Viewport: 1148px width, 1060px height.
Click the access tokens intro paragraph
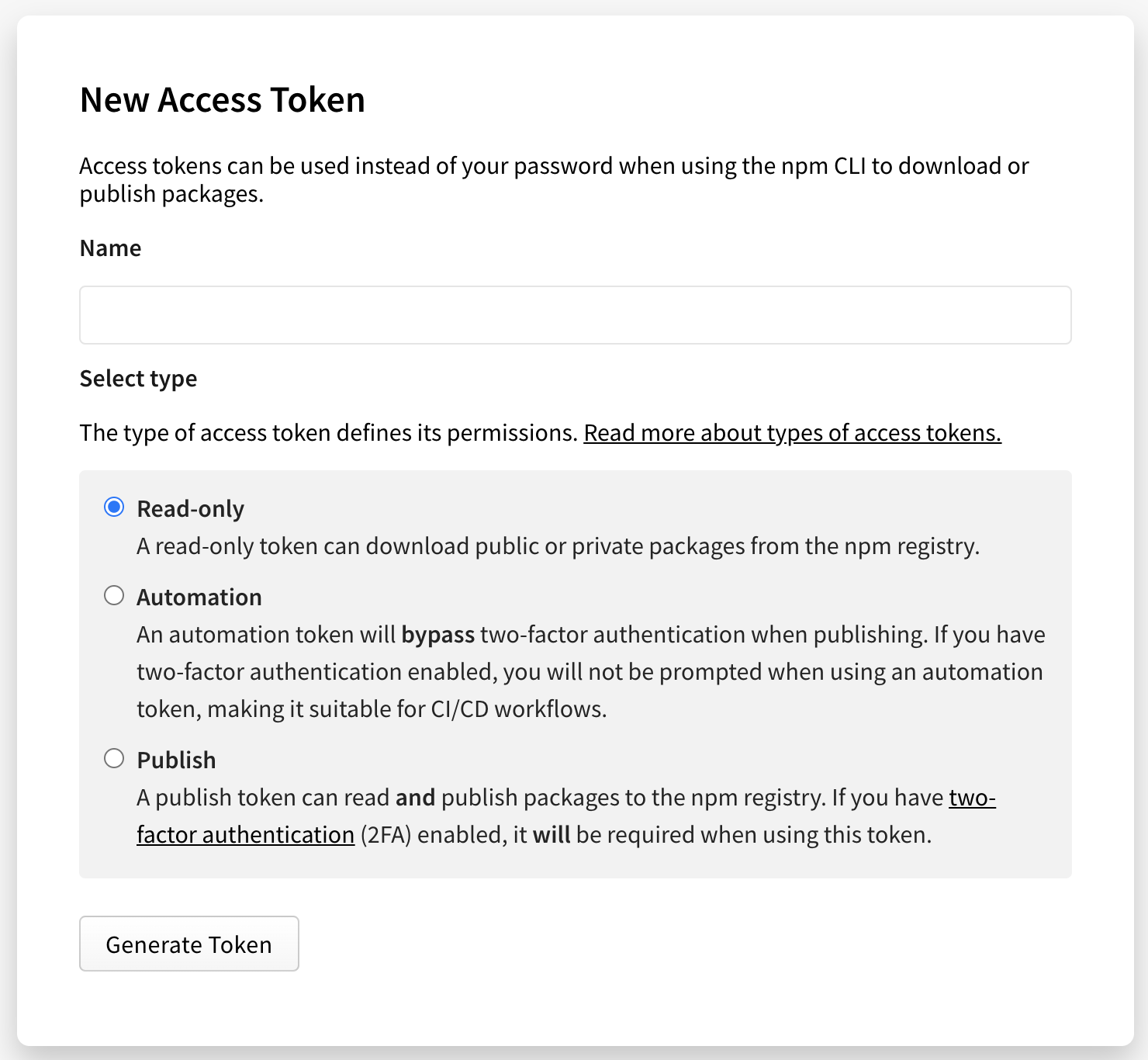[x=553, y=179]
